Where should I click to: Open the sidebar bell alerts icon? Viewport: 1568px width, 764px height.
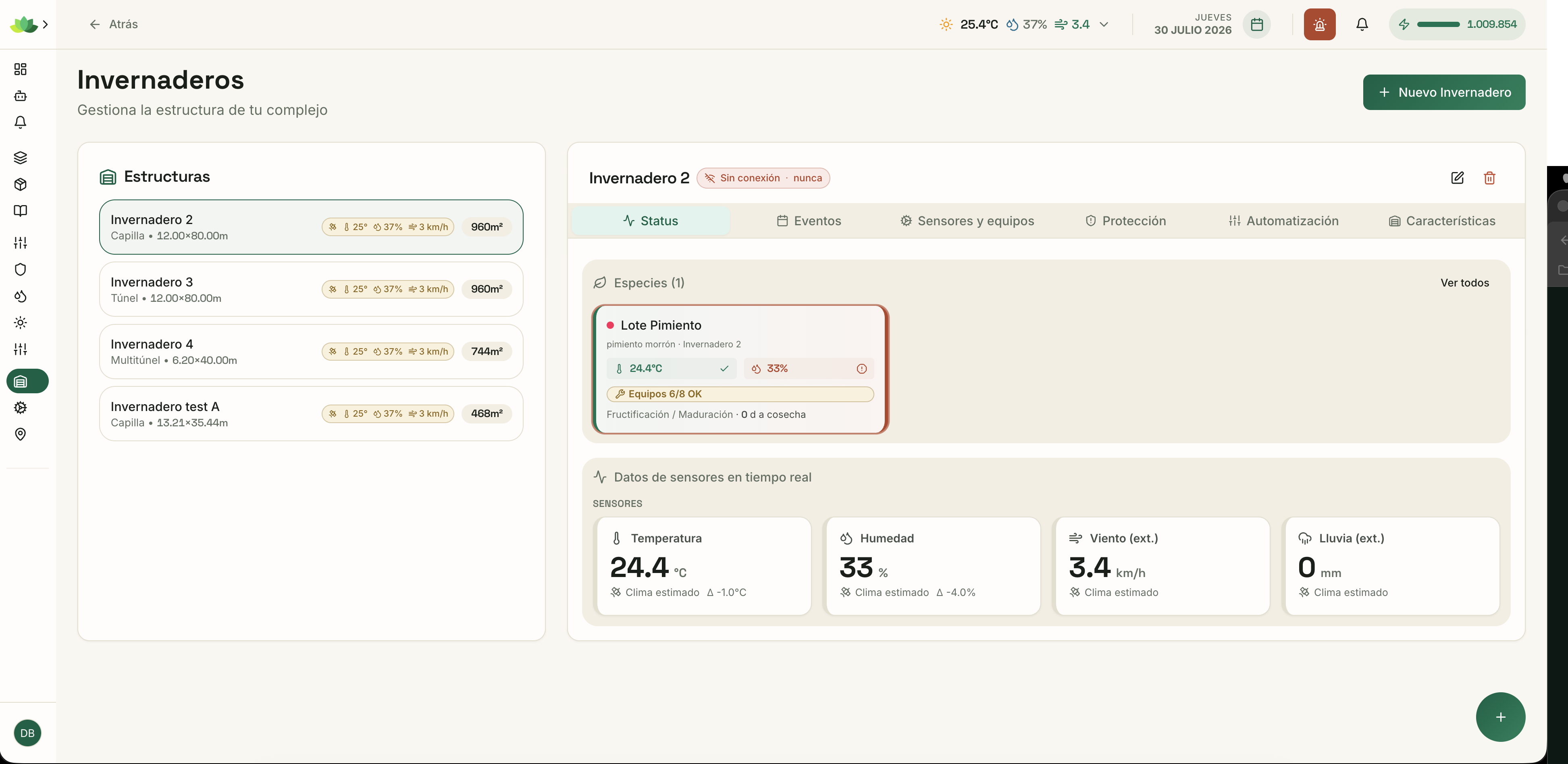click(20, 122)
